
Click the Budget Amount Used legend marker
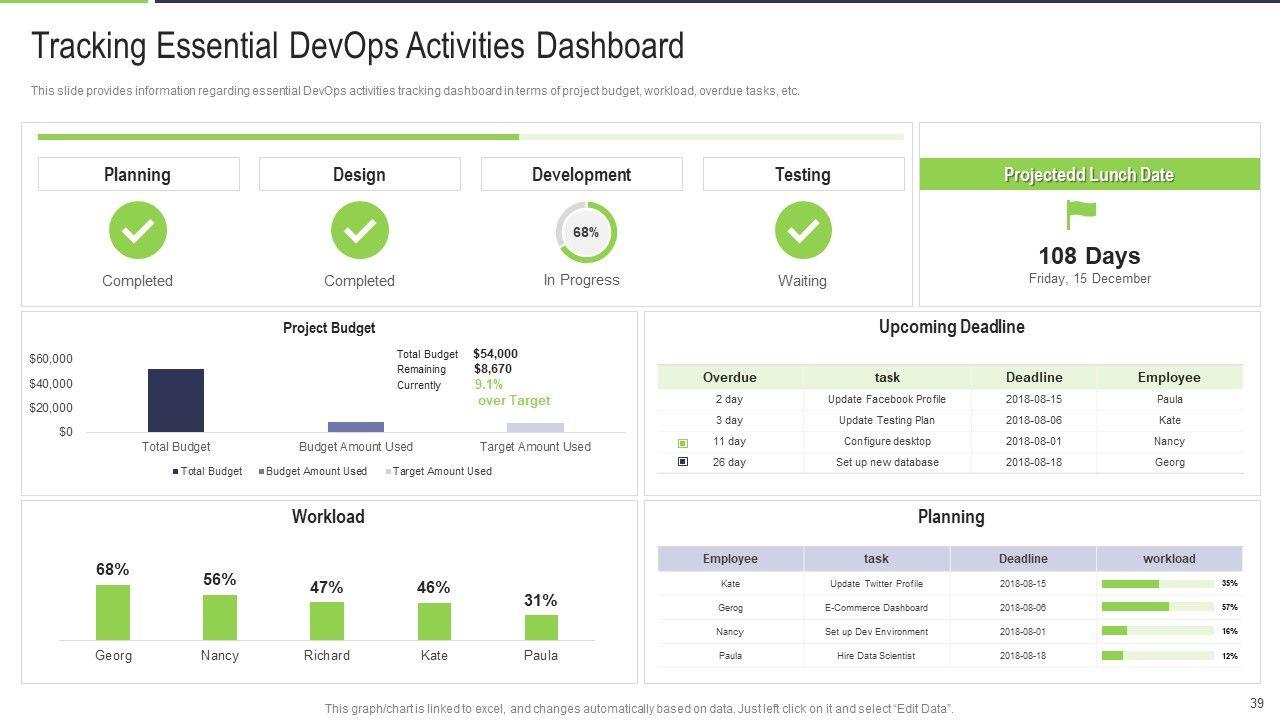pyautogui.click(x=262, y=472)
